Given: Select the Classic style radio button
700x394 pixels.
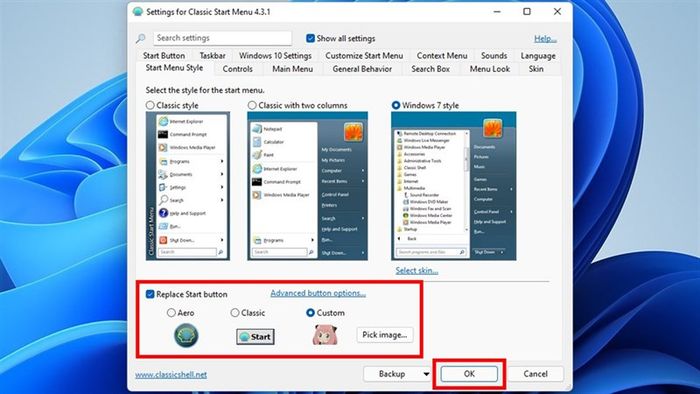Looking at the screenshot, I should pyautogui.click(x=150, y=105).
